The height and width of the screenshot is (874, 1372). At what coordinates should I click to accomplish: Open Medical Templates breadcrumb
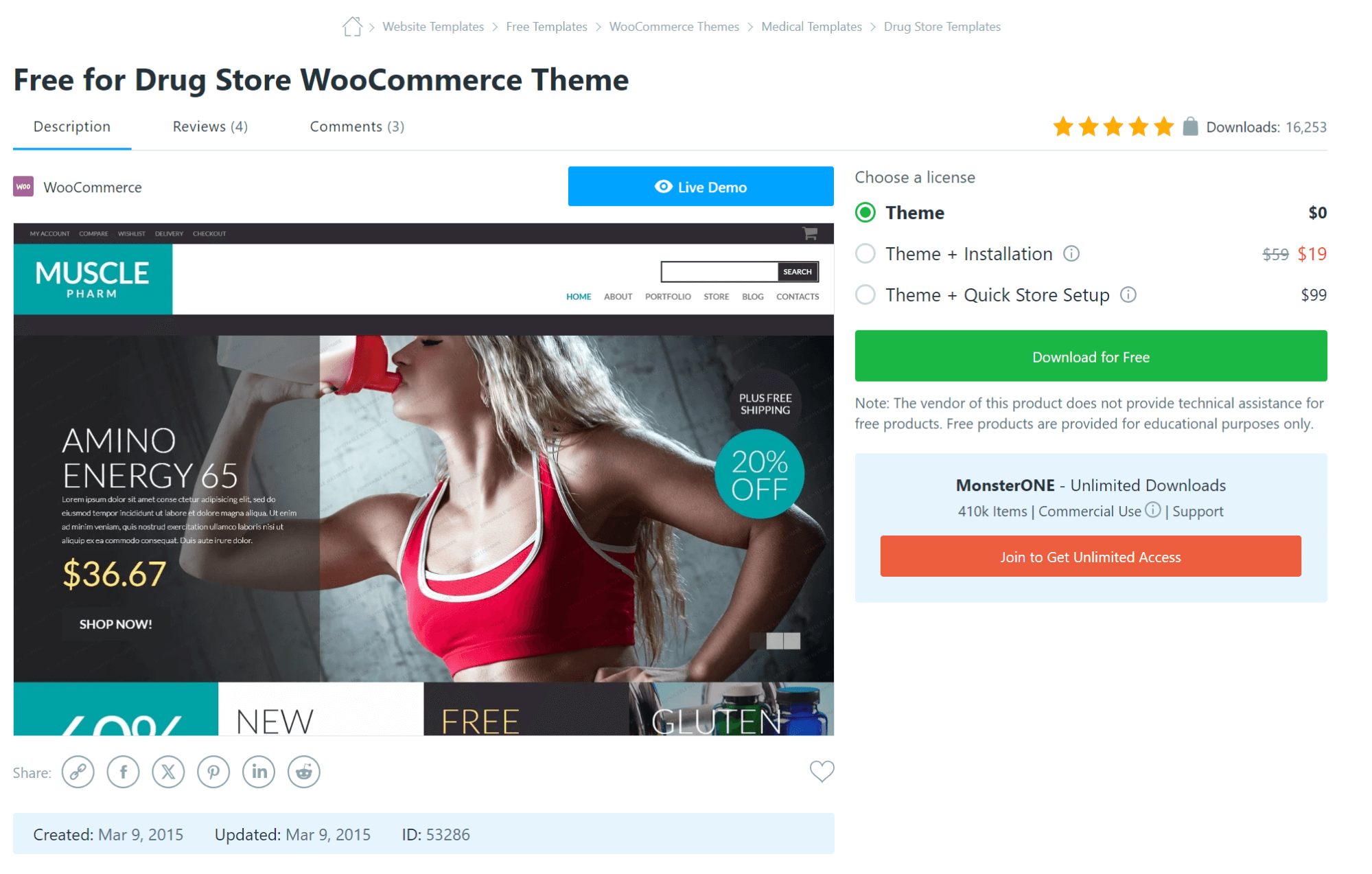(x=811, y=27)
